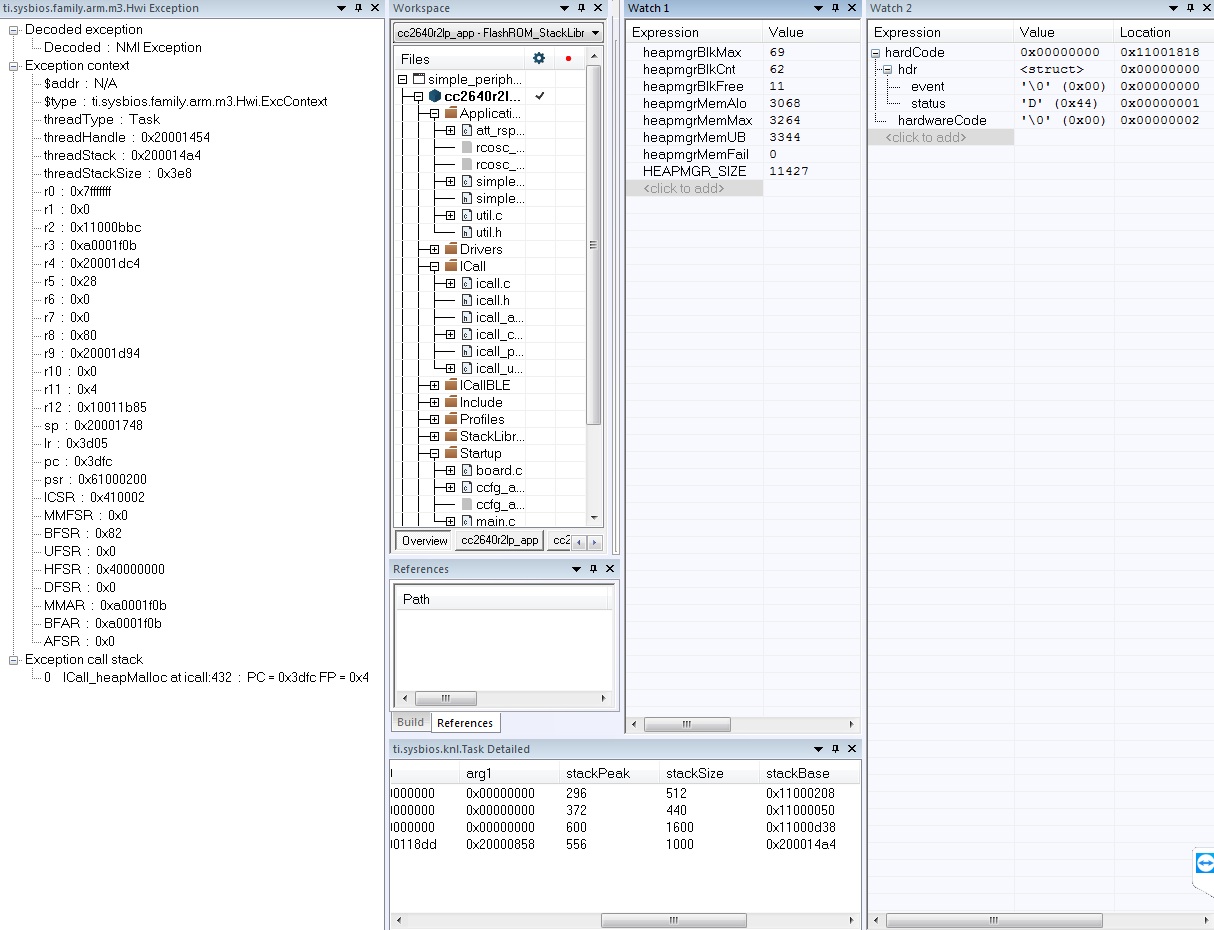This screenshot has height=930, width=1214.
Task: Pin the References panel
Action: point(593,569)
